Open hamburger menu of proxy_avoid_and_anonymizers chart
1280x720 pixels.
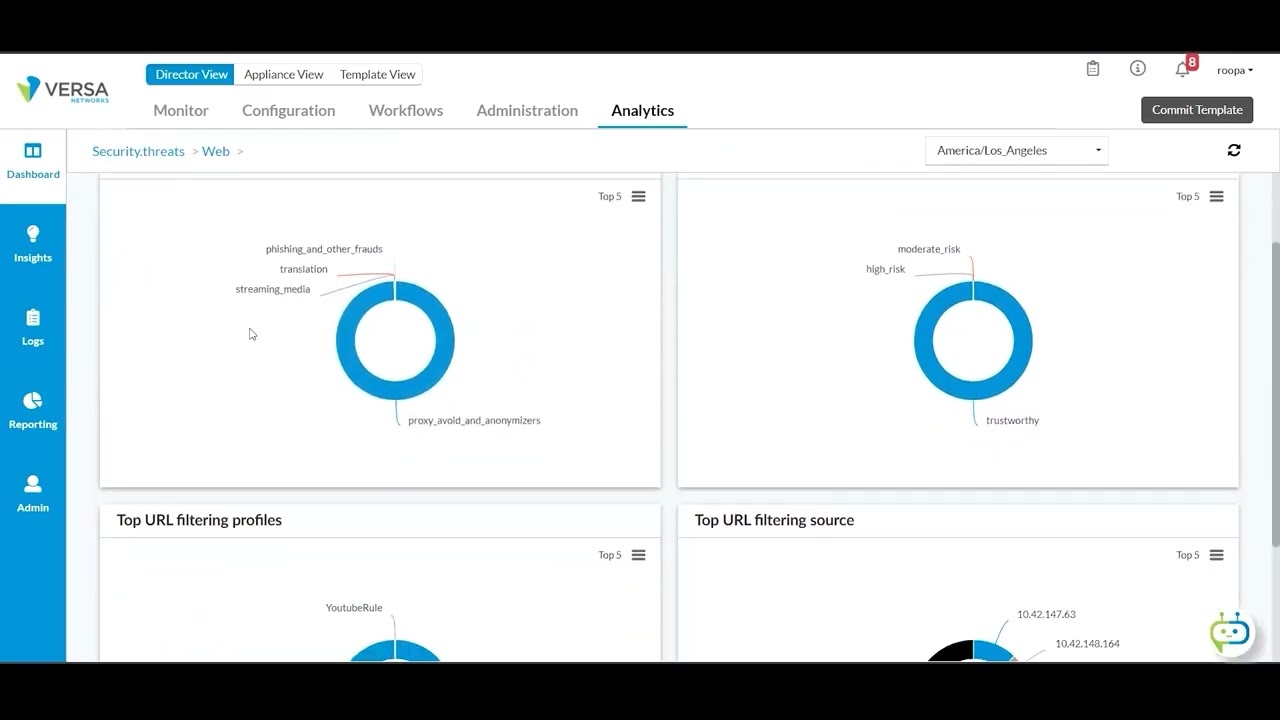coord(639,196)
